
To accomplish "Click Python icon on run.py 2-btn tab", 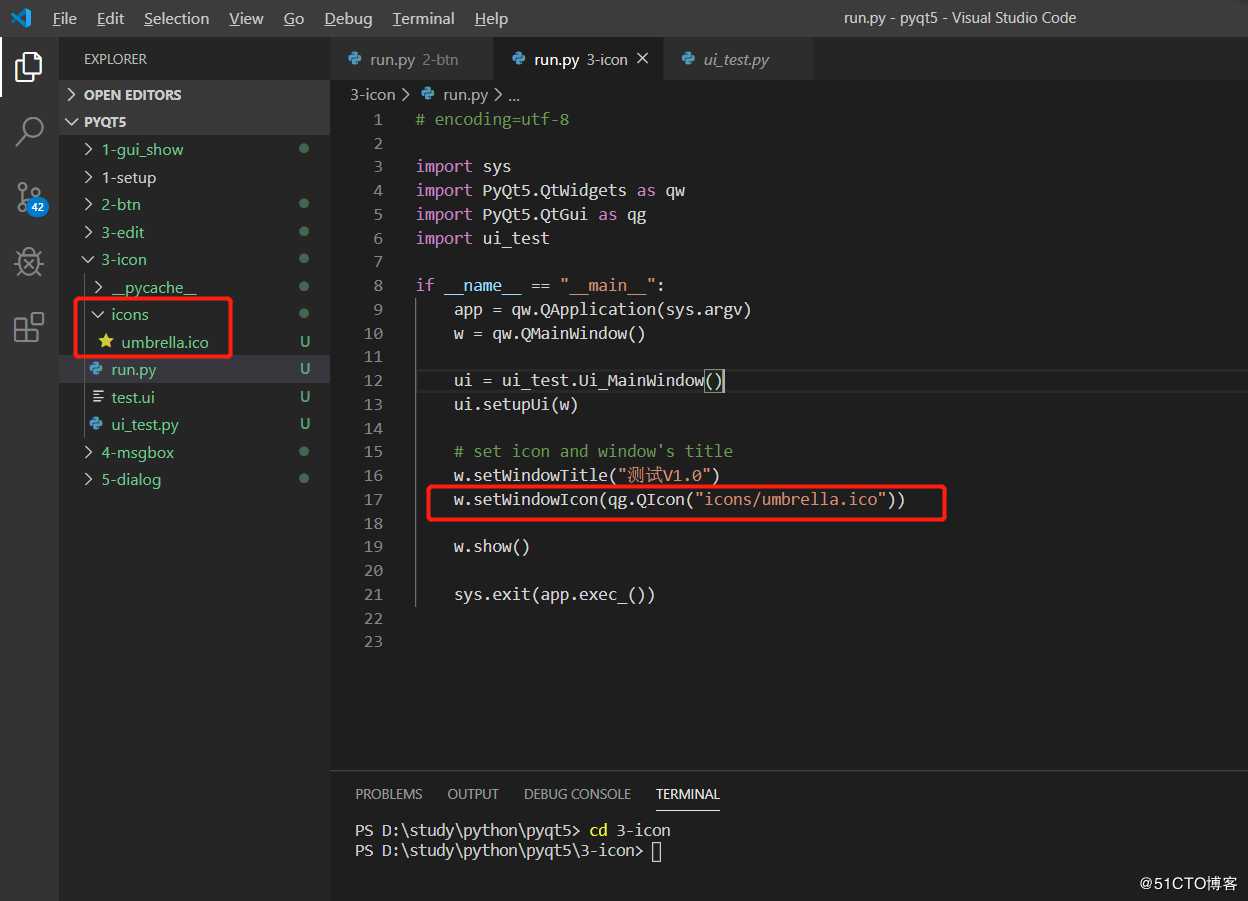I will pyautogui.click(x=354, y=59).
